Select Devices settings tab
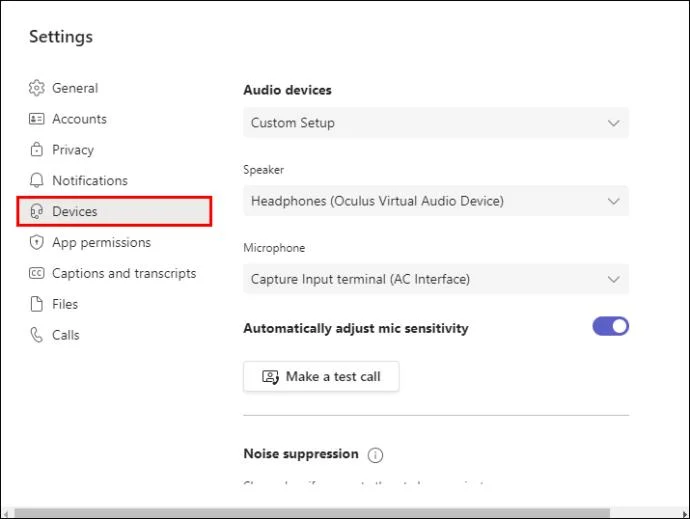Image resolution: width=690 pixels, height=519 pixels. tap(114, 212)
